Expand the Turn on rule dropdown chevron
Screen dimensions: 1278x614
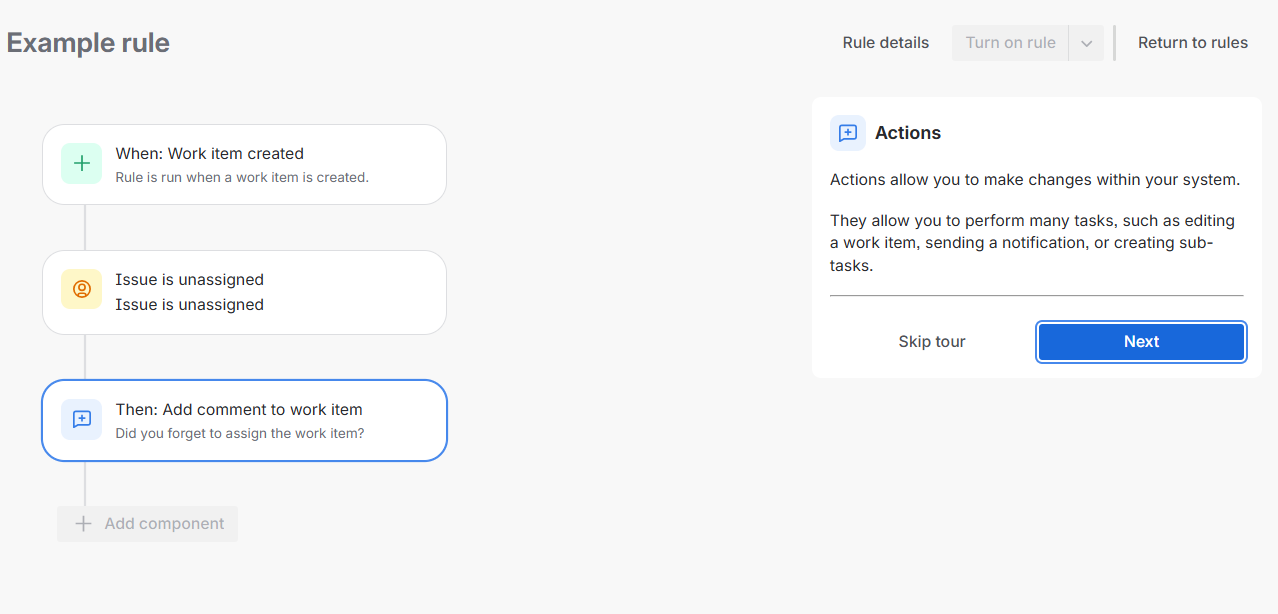(1086, 42)
